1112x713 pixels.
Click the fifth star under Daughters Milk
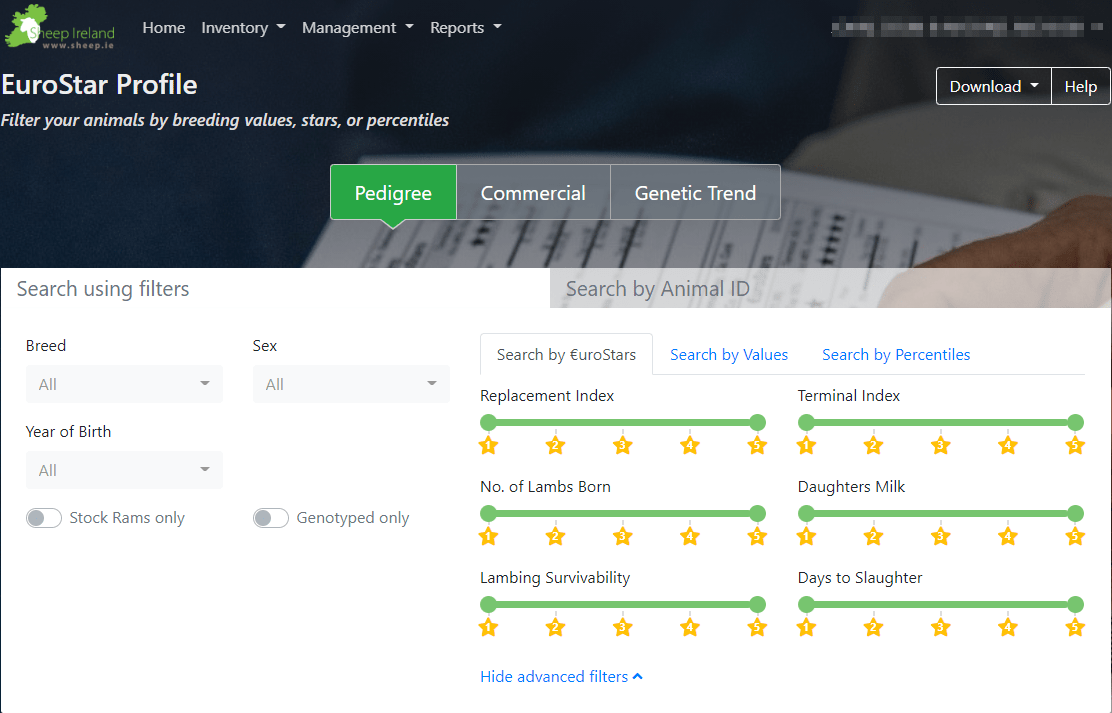click(1074, 536)
